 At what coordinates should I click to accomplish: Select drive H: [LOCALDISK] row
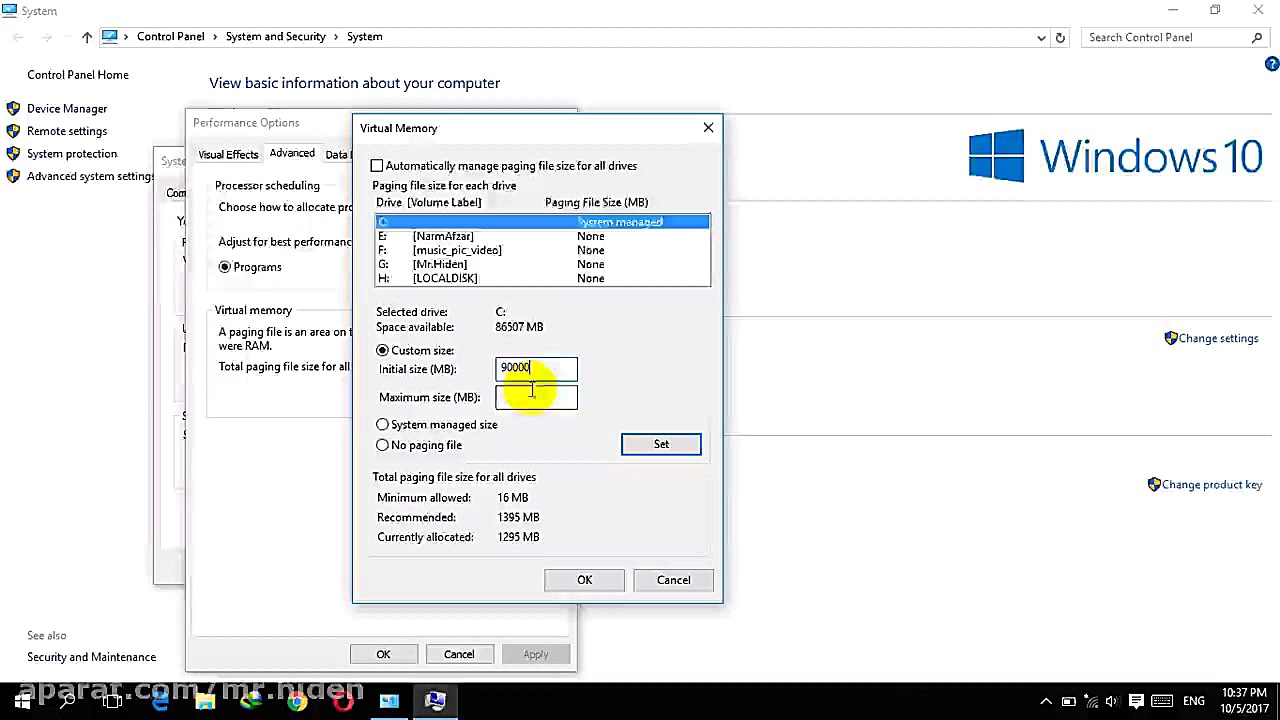[543, 278]
